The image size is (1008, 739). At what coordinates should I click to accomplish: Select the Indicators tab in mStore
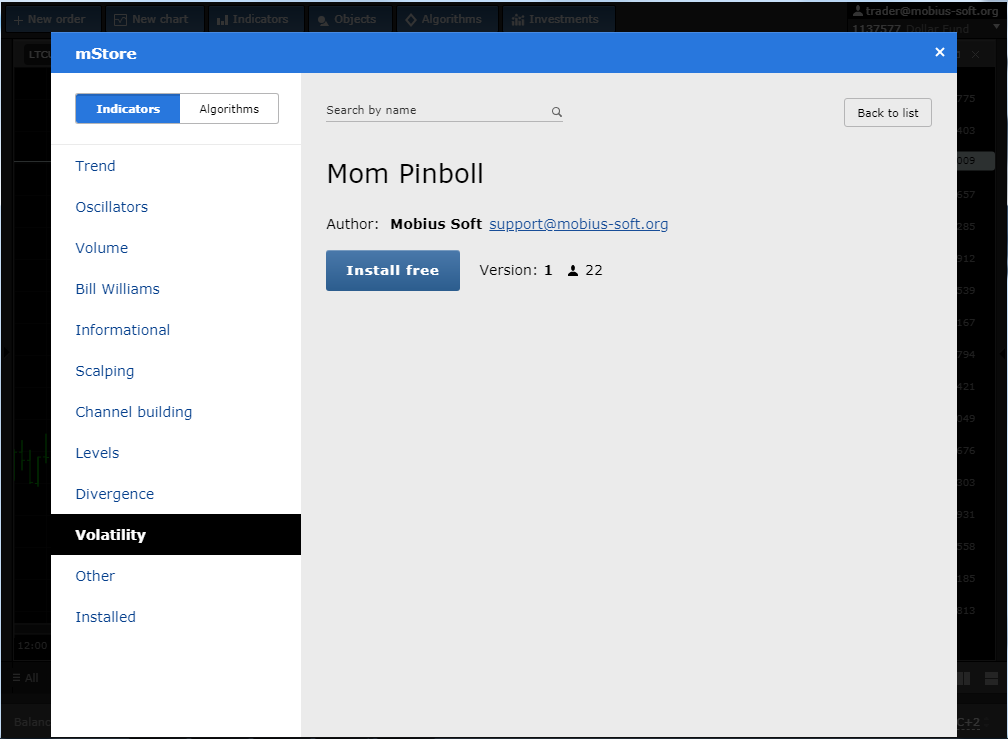[x=128, y=109]
